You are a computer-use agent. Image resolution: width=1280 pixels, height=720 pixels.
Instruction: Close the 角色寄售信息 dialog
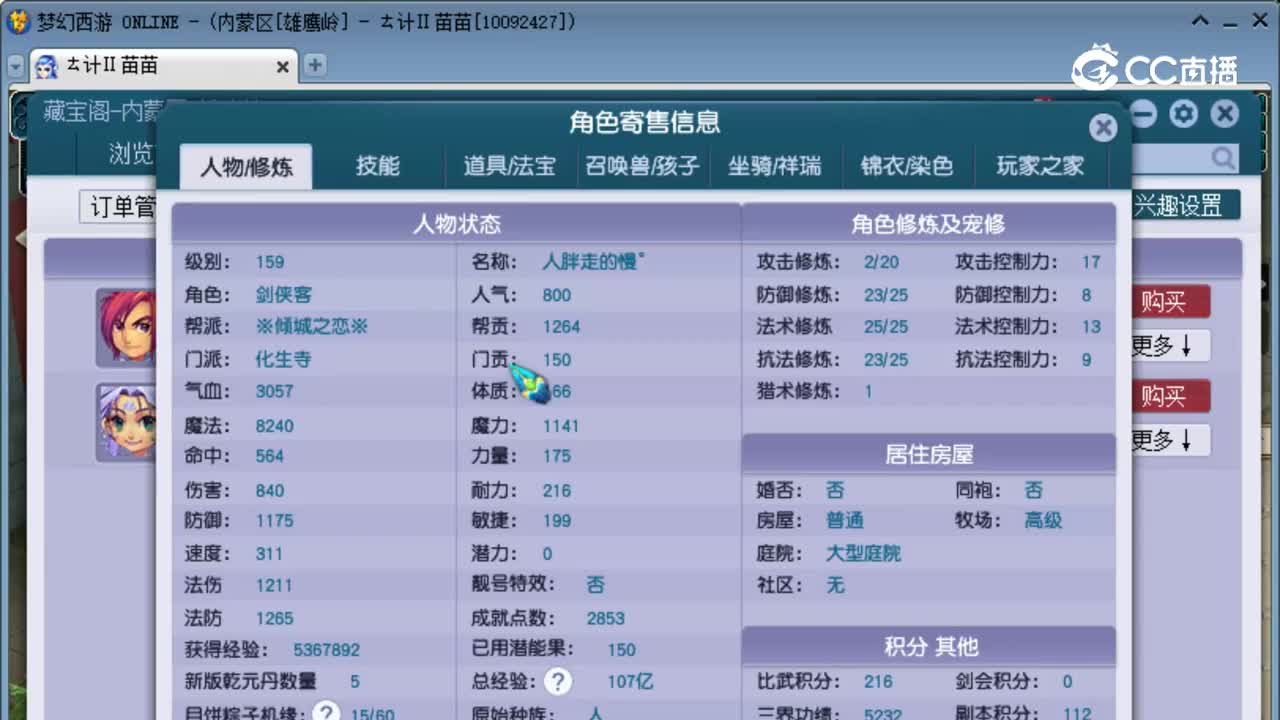[x=1102, y=127]
